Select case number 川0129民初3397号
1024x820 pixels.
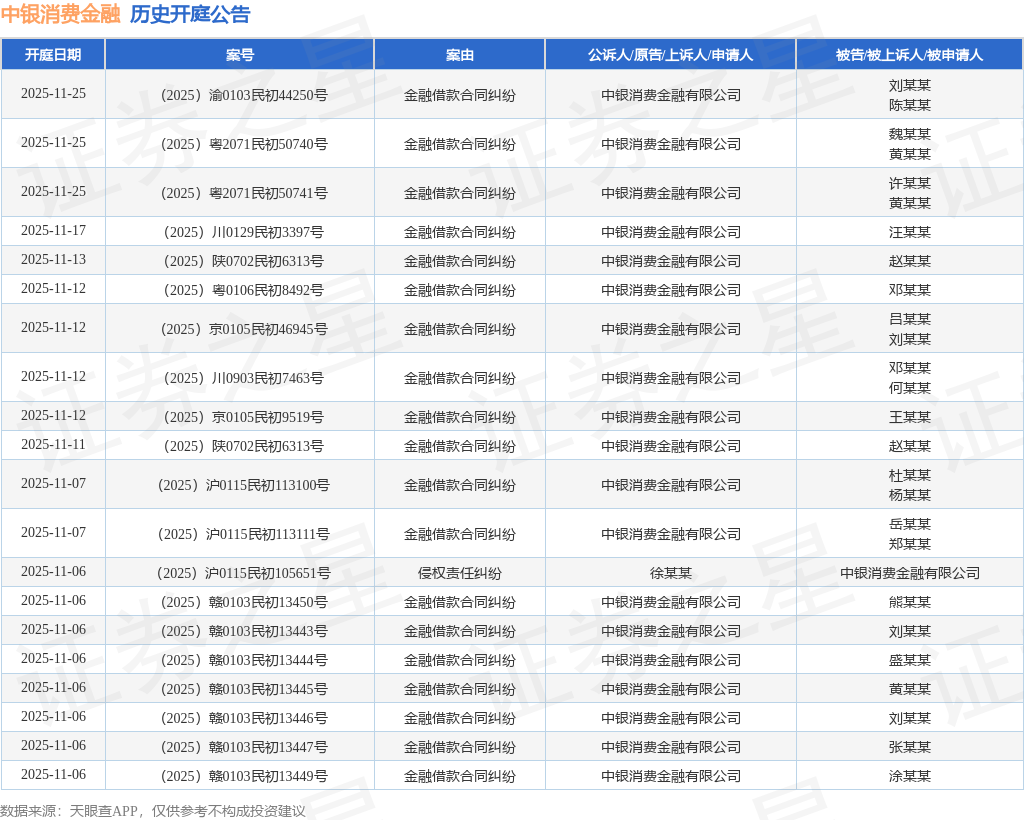coord(244,232)
